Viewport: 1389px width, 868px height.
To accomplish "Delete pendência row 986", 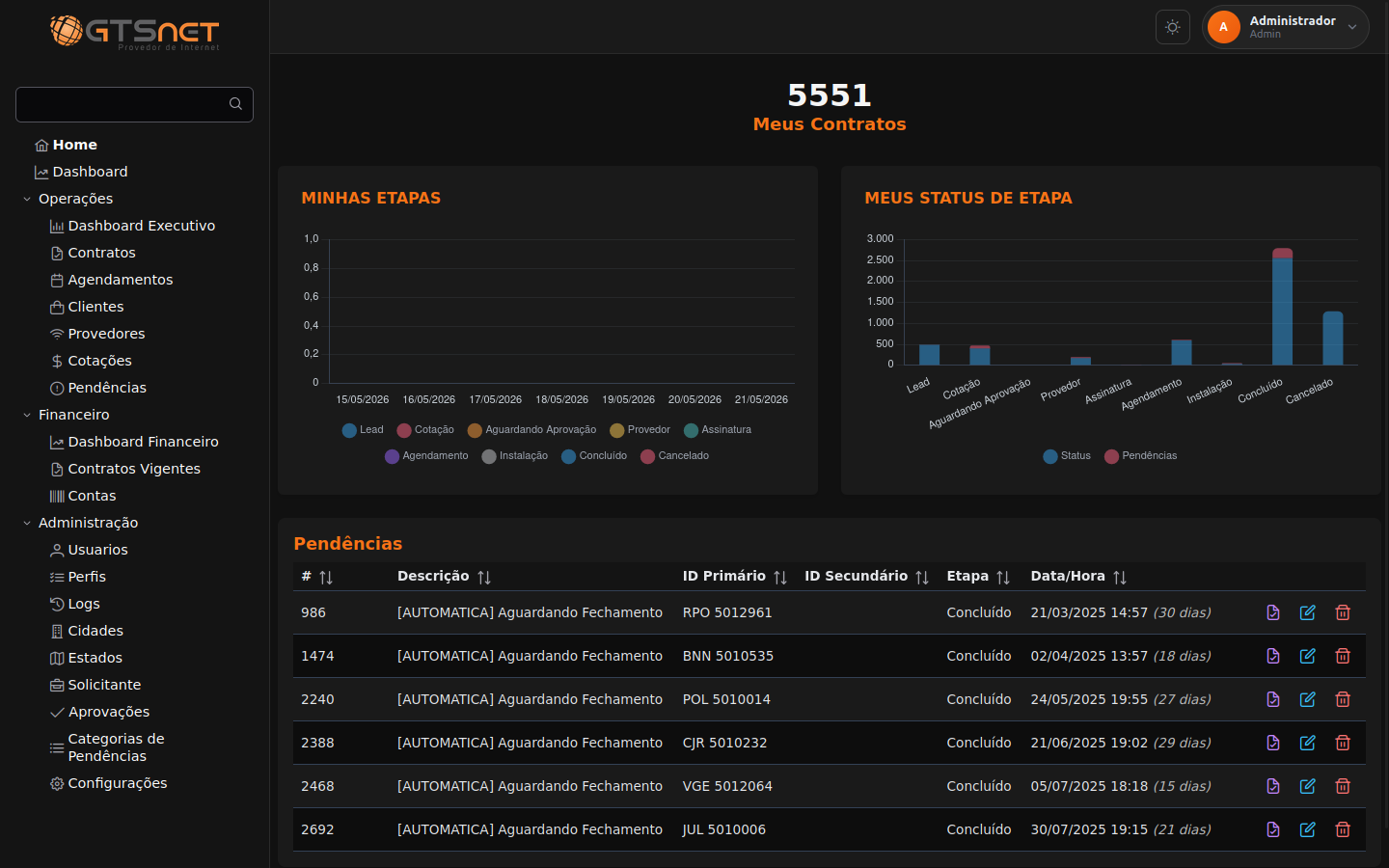I will pyautogui.click(x=1343, y=612).
